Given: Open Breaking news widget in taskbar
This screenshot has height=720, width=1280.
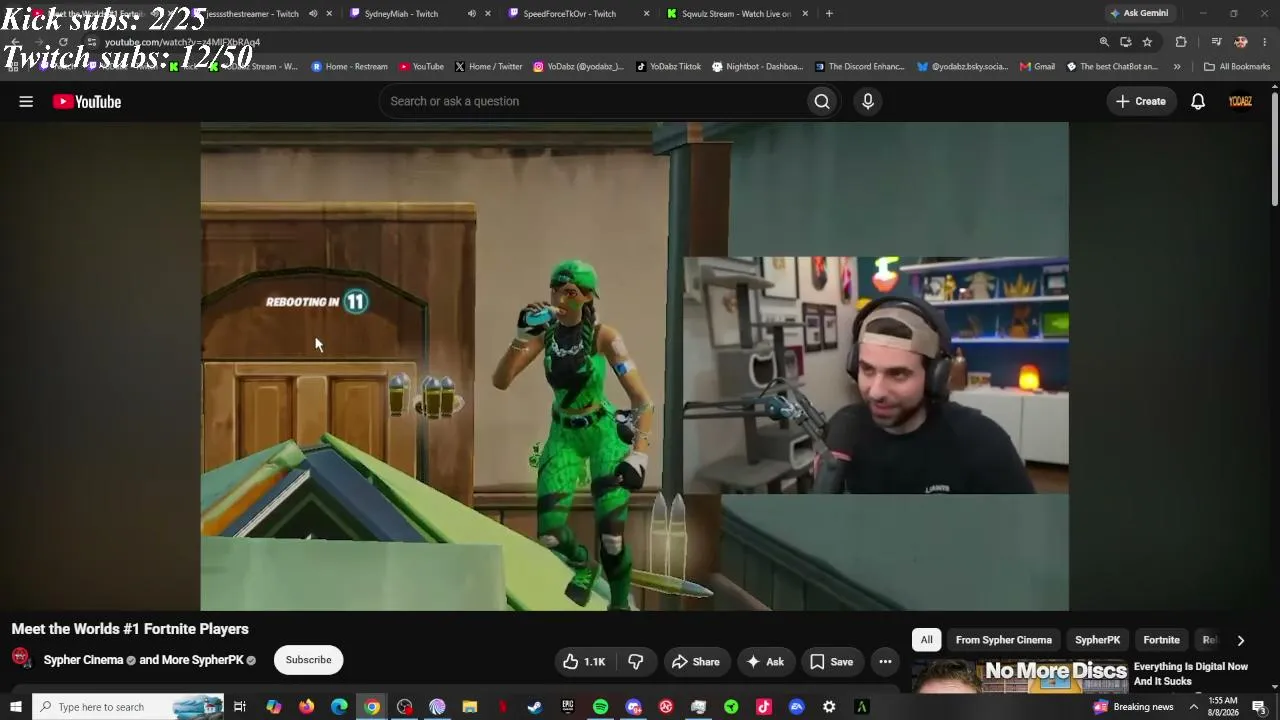Looking at the screenshot, I should [x=1134, y=707].
